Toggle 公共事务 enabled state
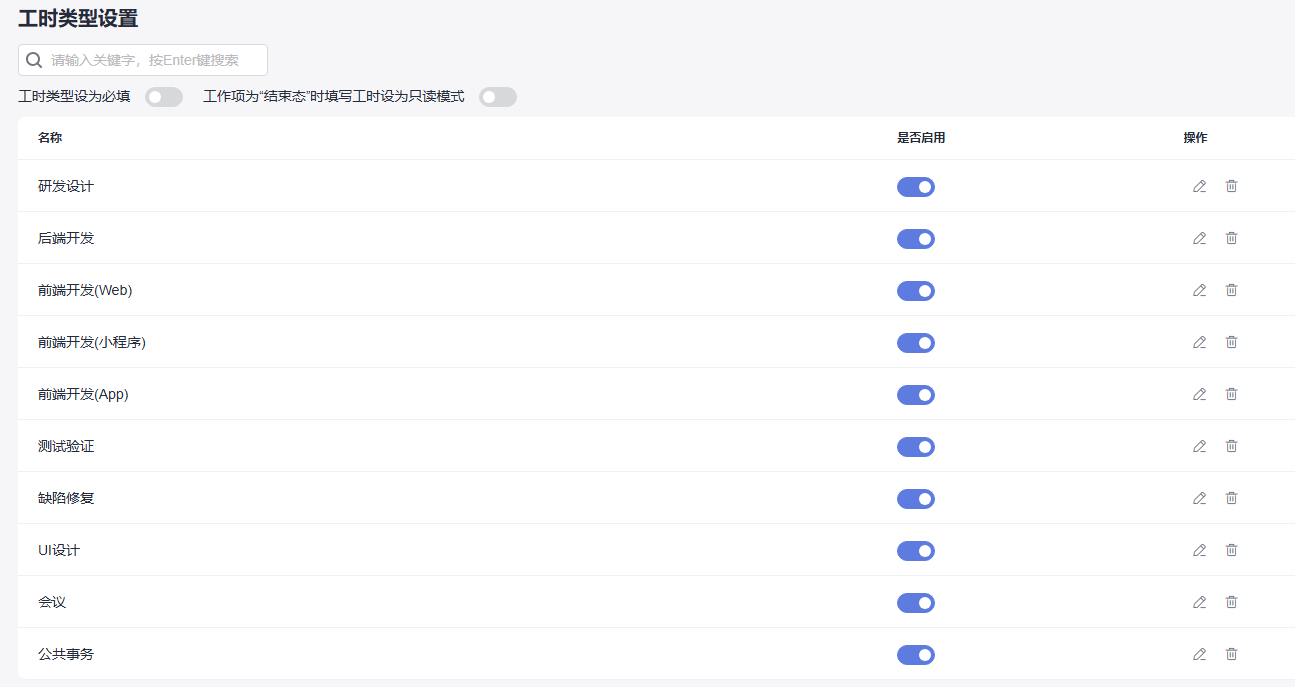Image resolution: width=1295 pixels, height=687 pixels. [915, 655]
